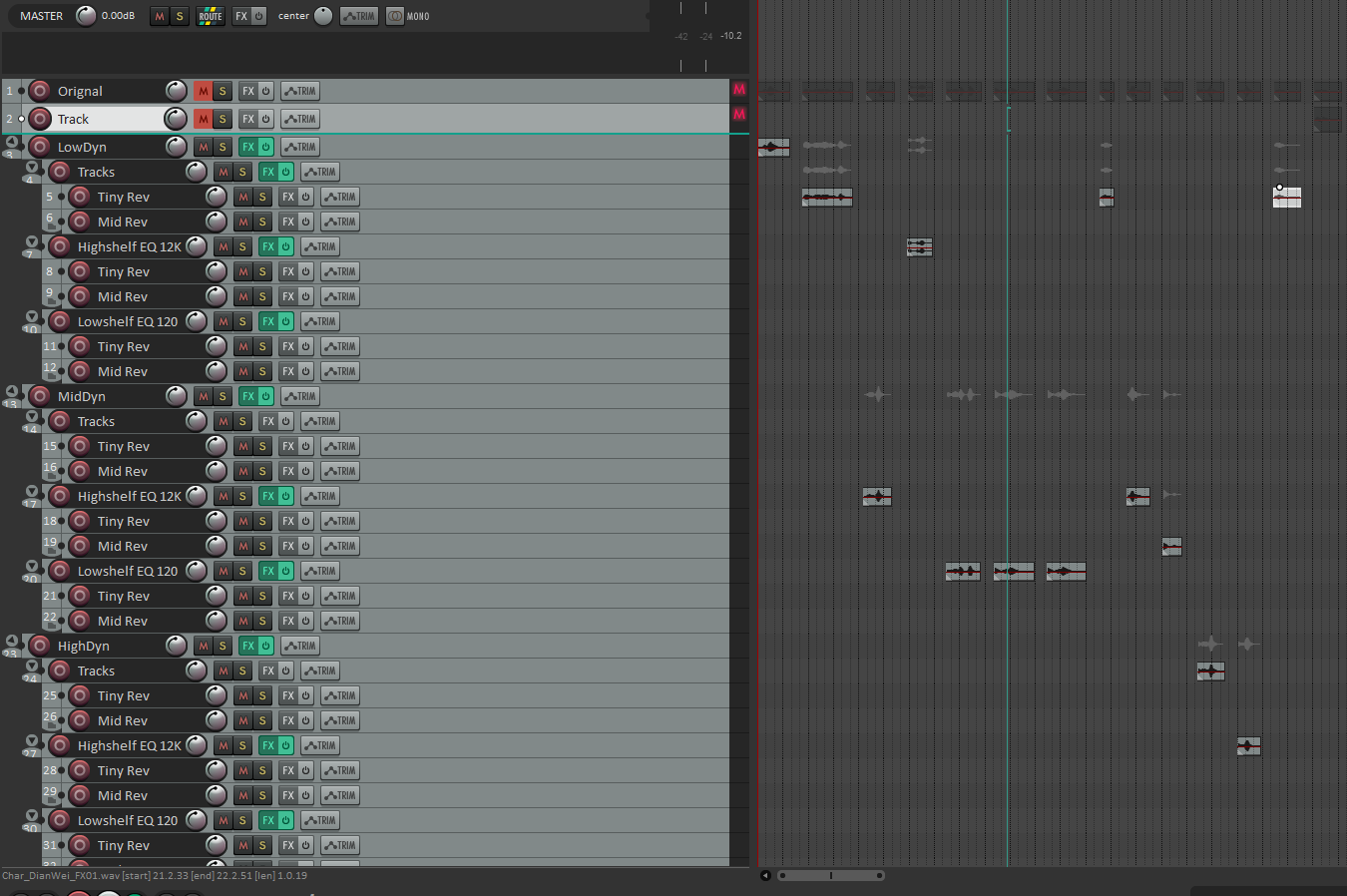Click the Char_DianWei_FX01.wav status text

click(x=155, y=875)
